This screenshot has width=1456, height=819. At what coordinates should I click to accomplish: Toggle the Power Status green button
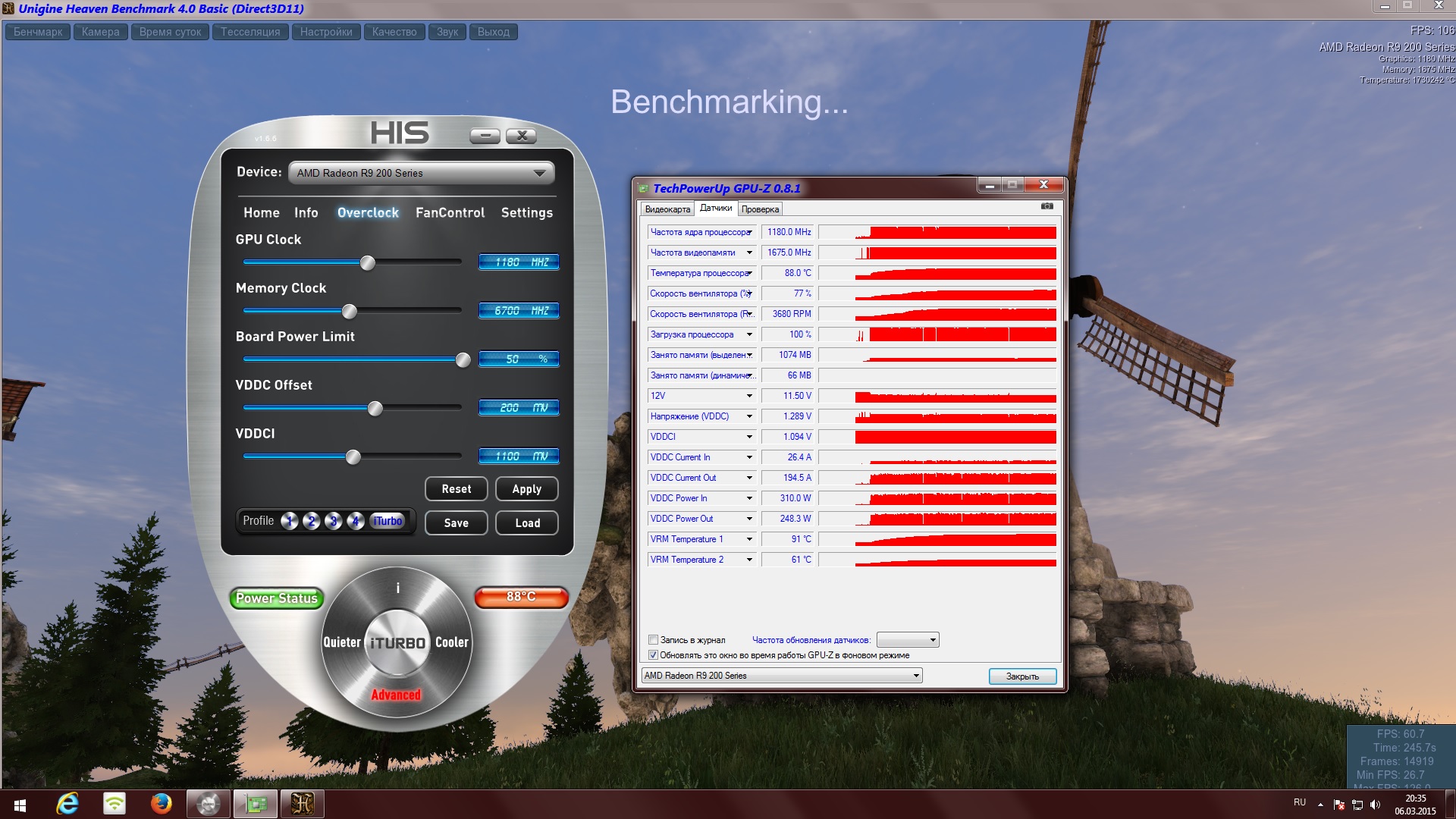coord(277,598)
